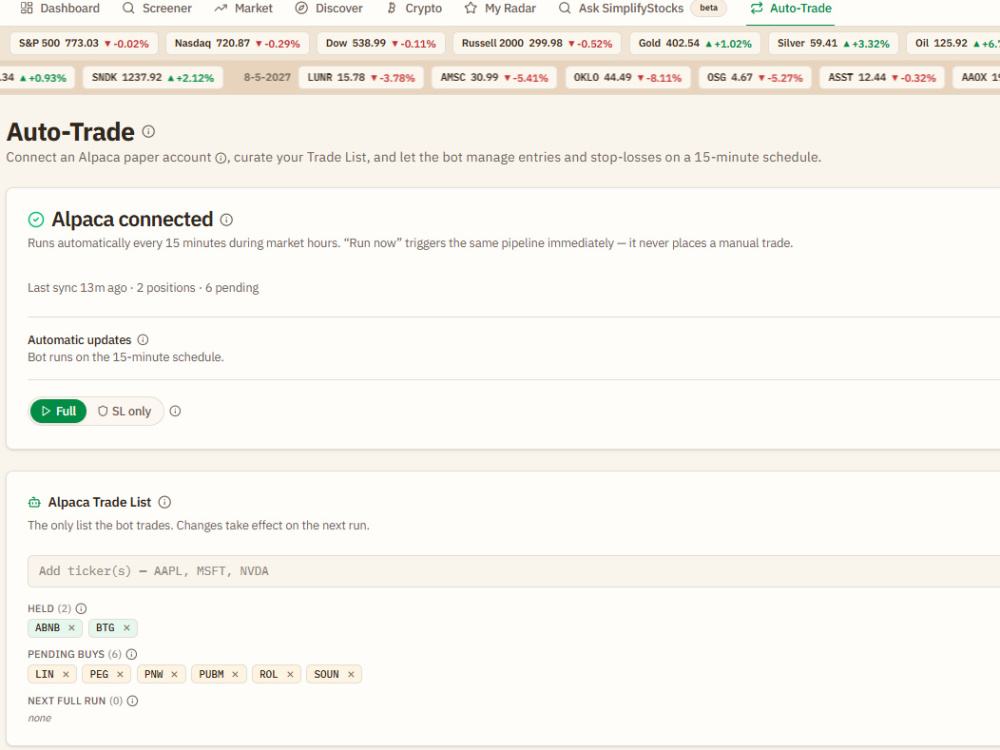Image resolution: width=1000 pixels, height=750 pixels.
Task: Remove PUBM from pending buys
Action: 235,674
